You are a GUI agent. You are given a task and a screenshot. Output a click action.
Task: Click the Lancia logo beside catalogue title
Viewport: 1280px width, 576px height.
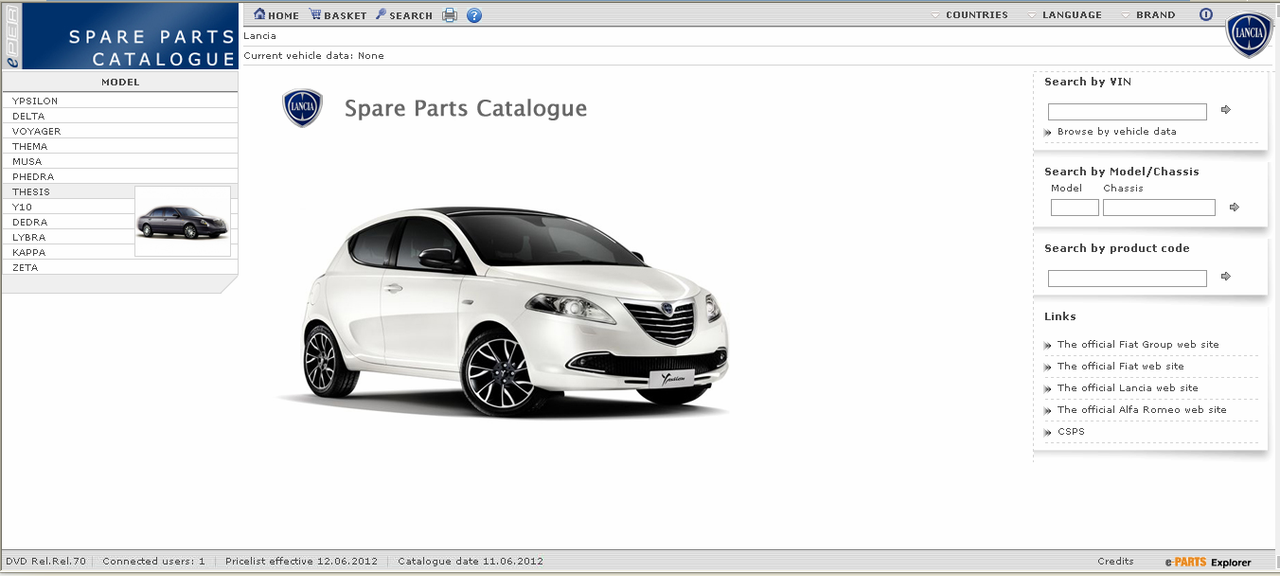pos(302,108)
